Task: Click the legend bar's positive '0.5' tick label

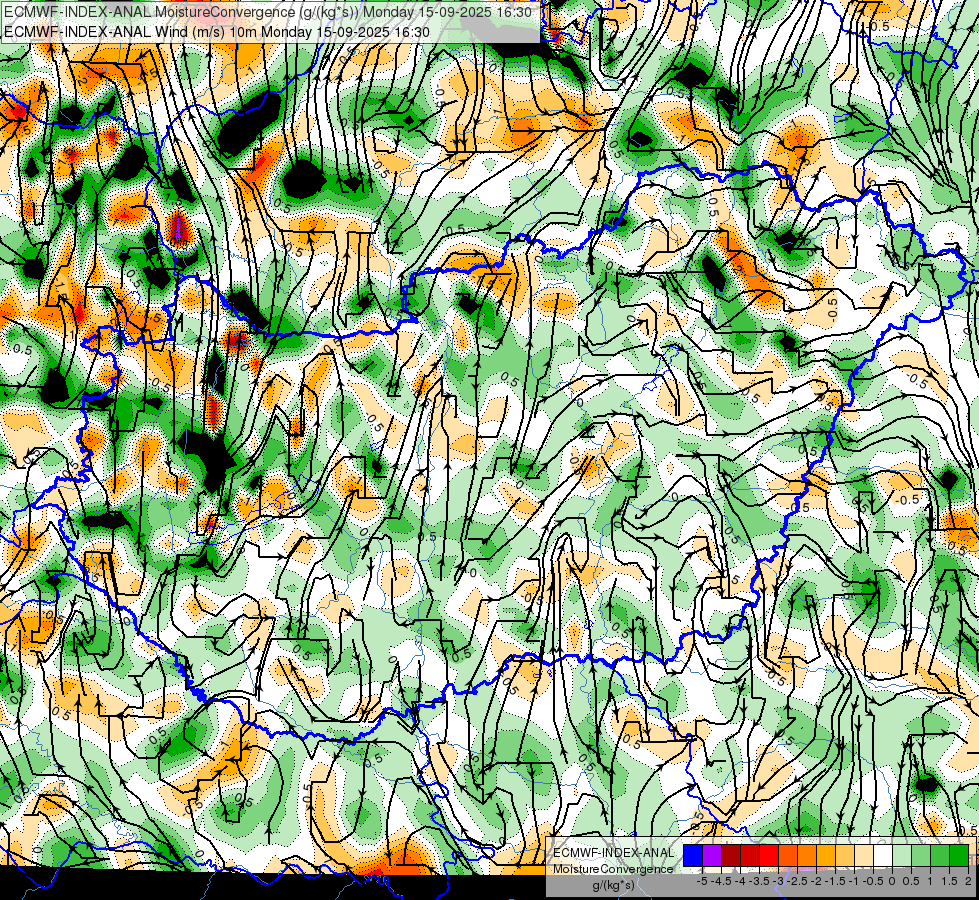Action: [911, 881]
